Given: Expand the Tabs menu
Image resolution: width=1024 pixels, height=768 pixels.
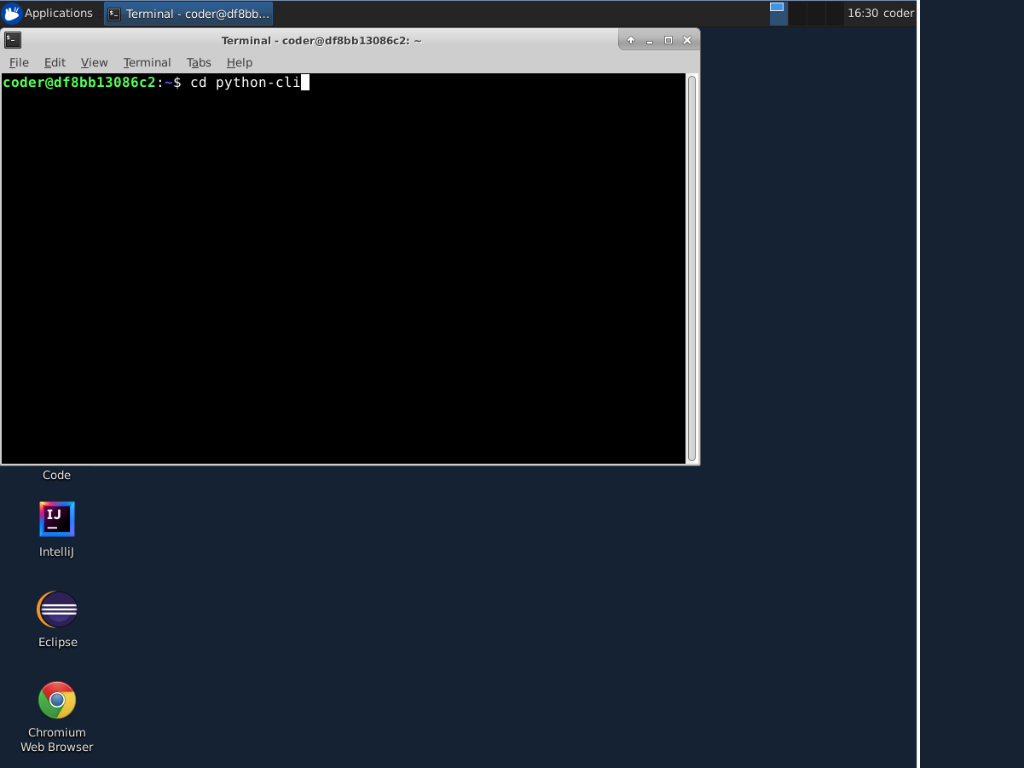Looking at the screenshot, I should (x=198, y=62).
